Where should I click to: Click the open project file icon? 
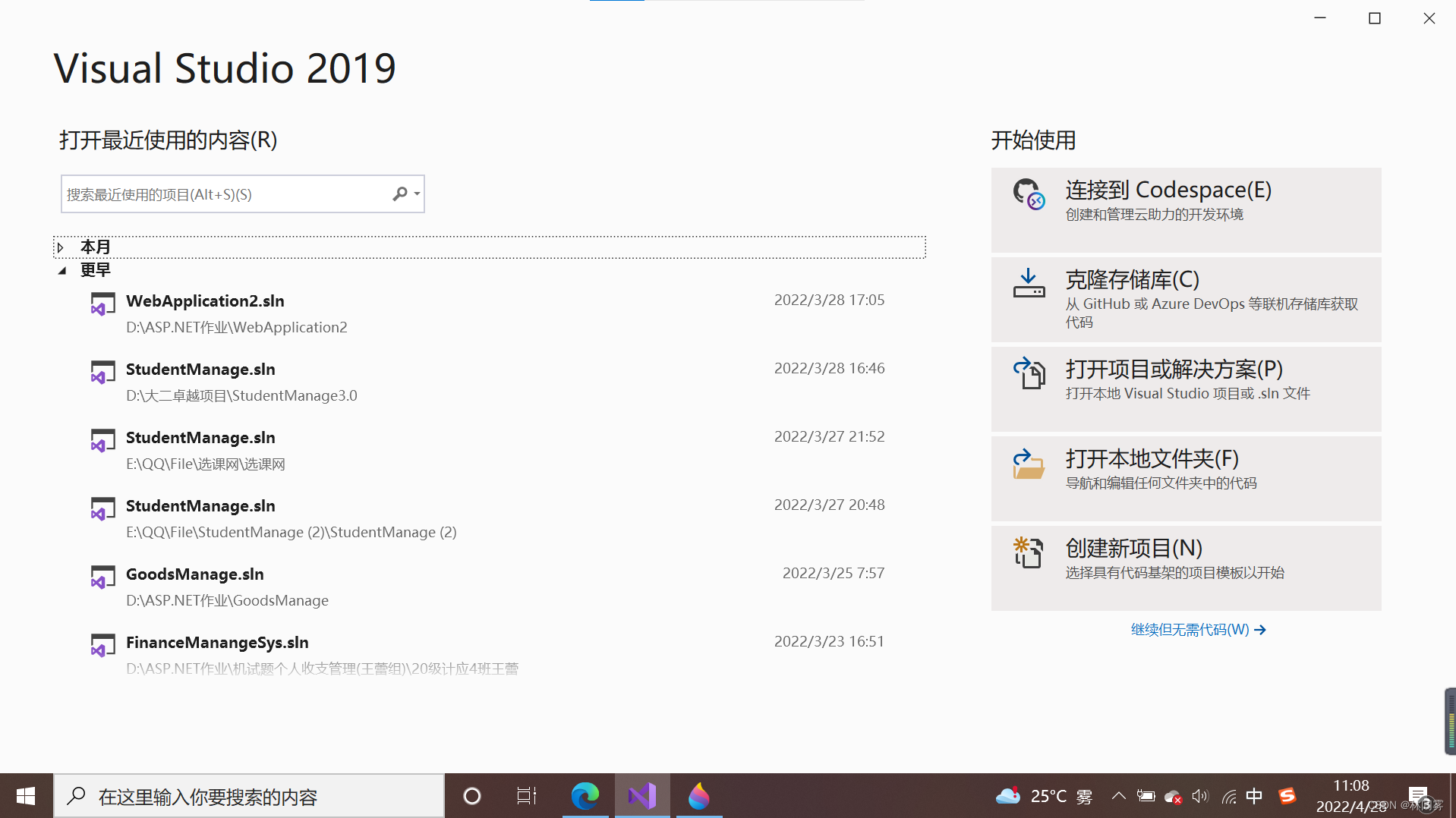pos(1029,373)
